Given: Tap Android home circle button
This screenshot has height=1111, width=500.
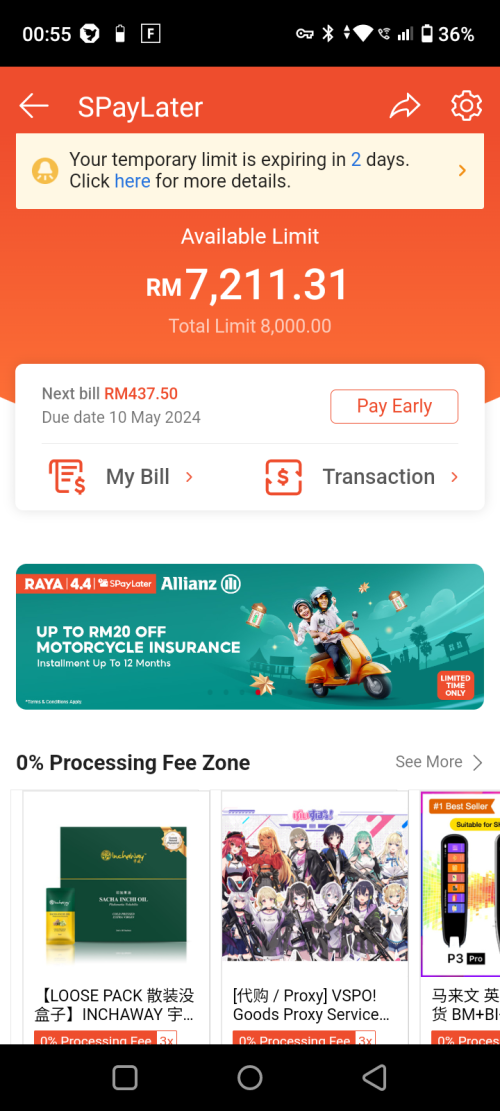Looking at the screenshot, I should pos(249,1077).
